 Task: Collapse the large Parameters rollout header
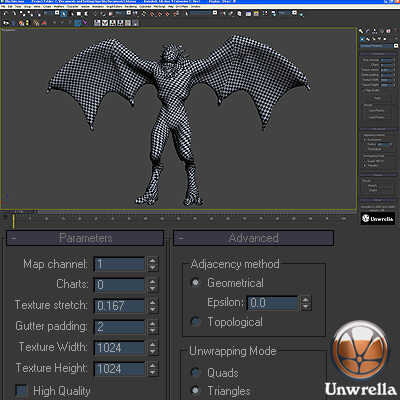click(85, 238)
